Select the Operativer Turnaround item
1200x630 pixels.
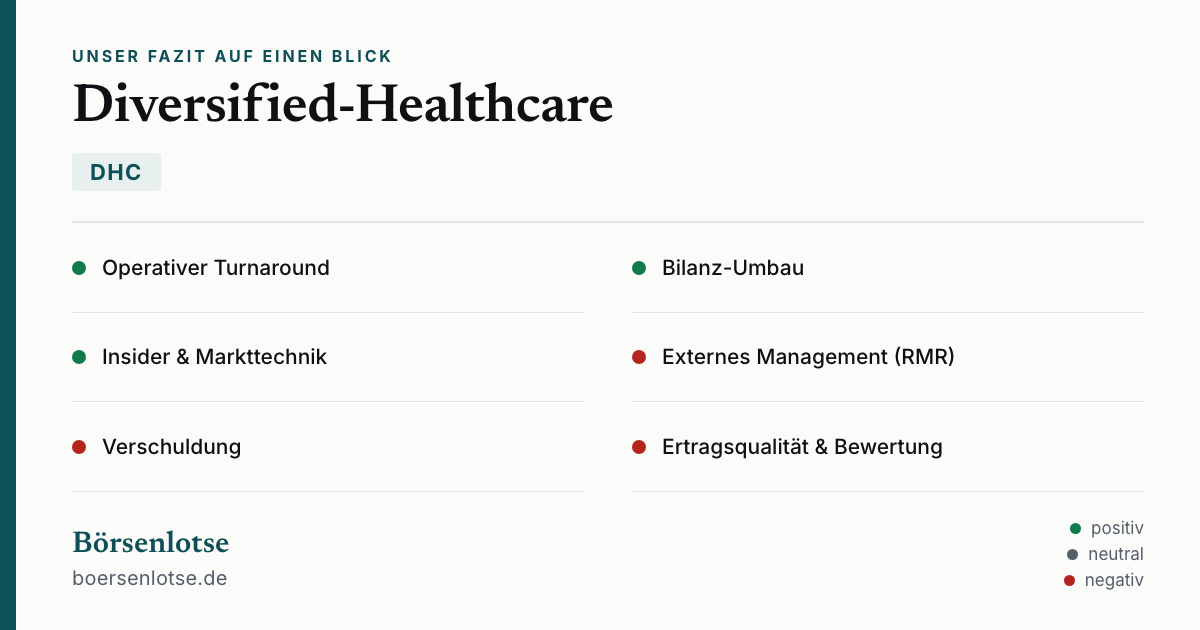point(328,268)
